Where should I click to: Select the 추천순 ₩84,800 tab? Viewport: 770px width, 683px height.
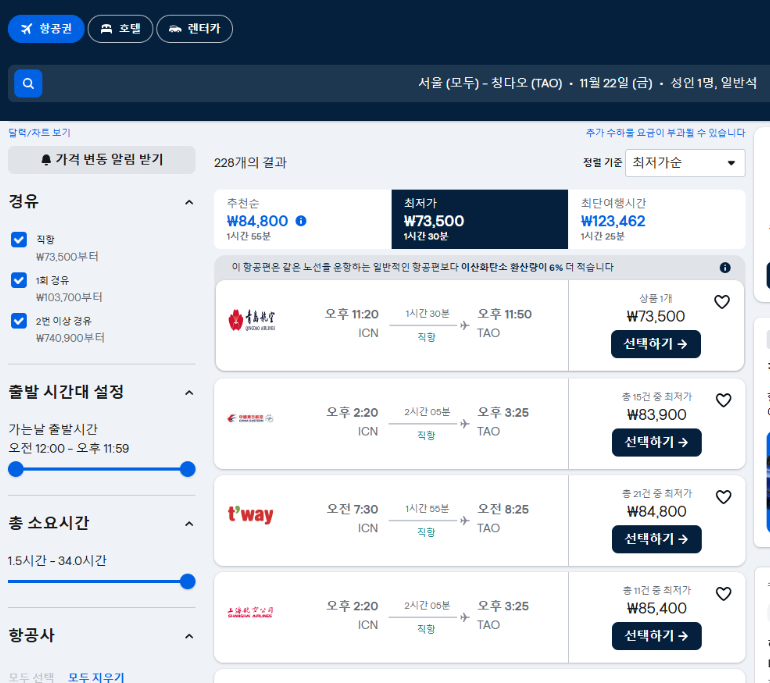[303, 219]
